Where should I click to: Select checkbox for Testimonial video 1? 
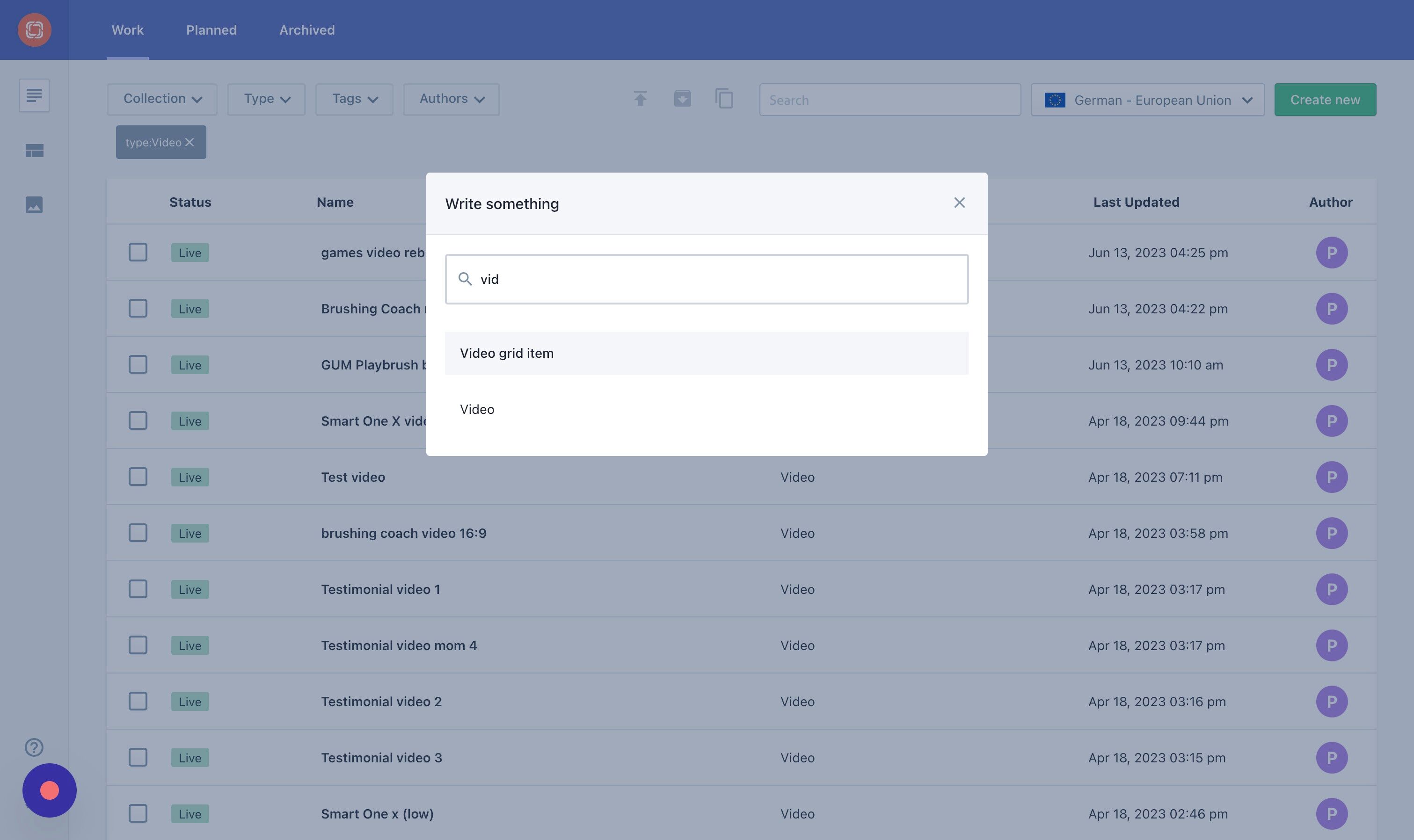(138, 589)
